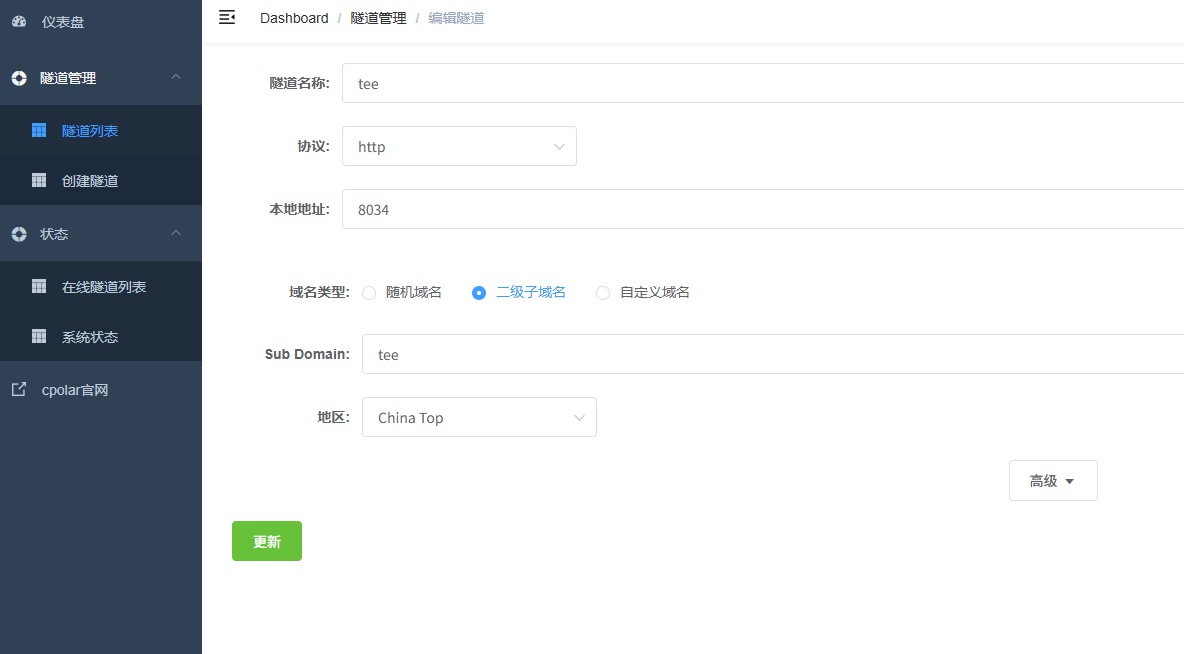Screen dimensions: 1184x654
Task: Click the grid icon beside 隧道列表
Action: pyautogui.click(x=39, y=130)
